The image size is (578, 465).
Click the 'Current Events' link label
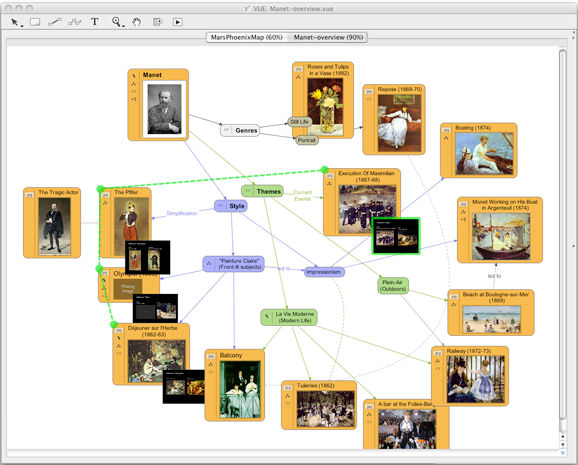point(302,195)
